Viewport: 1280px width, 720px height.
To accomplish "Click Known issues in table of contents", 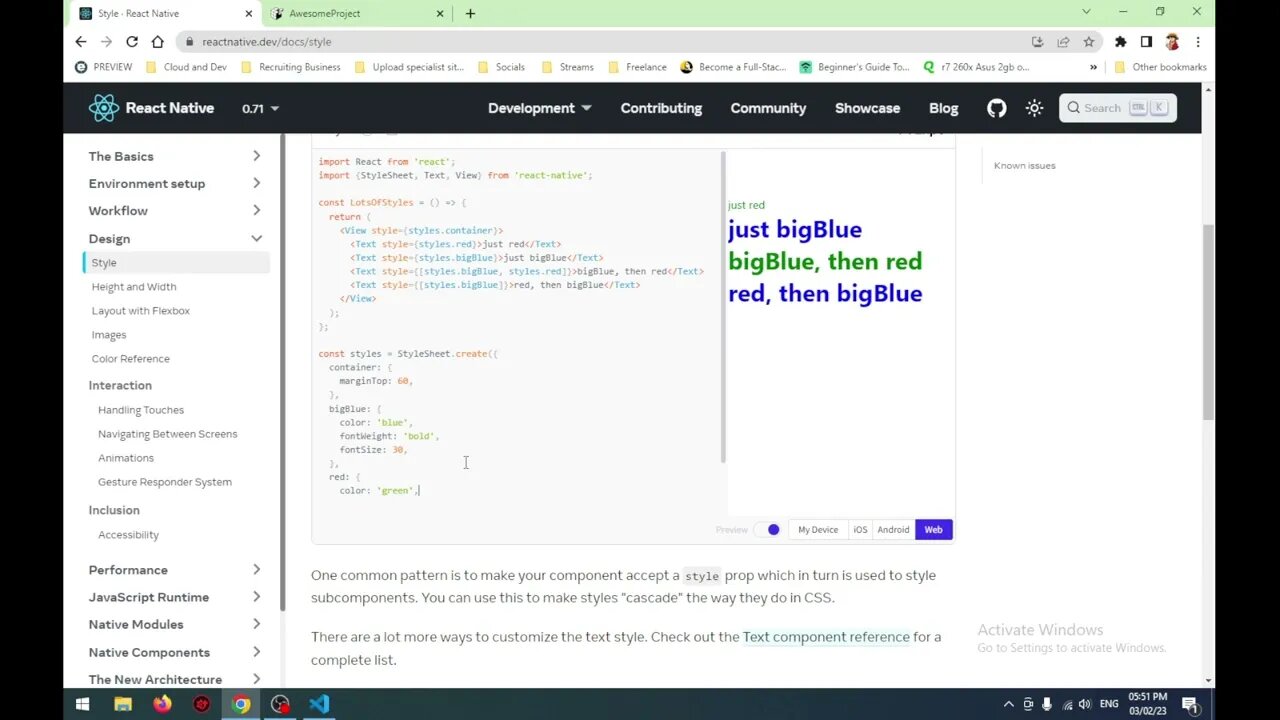I will point(1024,165).
